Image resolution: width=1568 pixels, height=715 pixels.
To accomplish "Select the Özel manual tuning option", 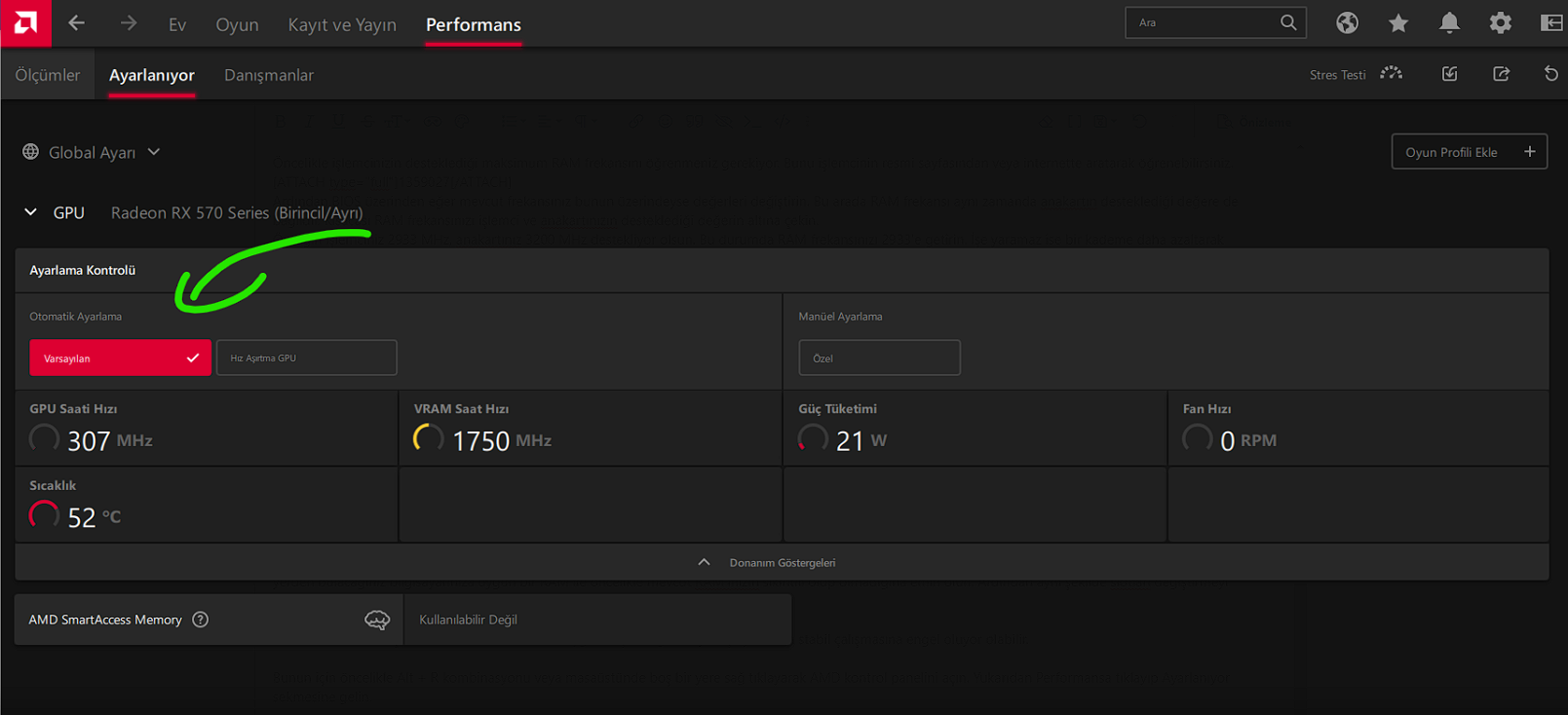I will [x=879, y=357].
